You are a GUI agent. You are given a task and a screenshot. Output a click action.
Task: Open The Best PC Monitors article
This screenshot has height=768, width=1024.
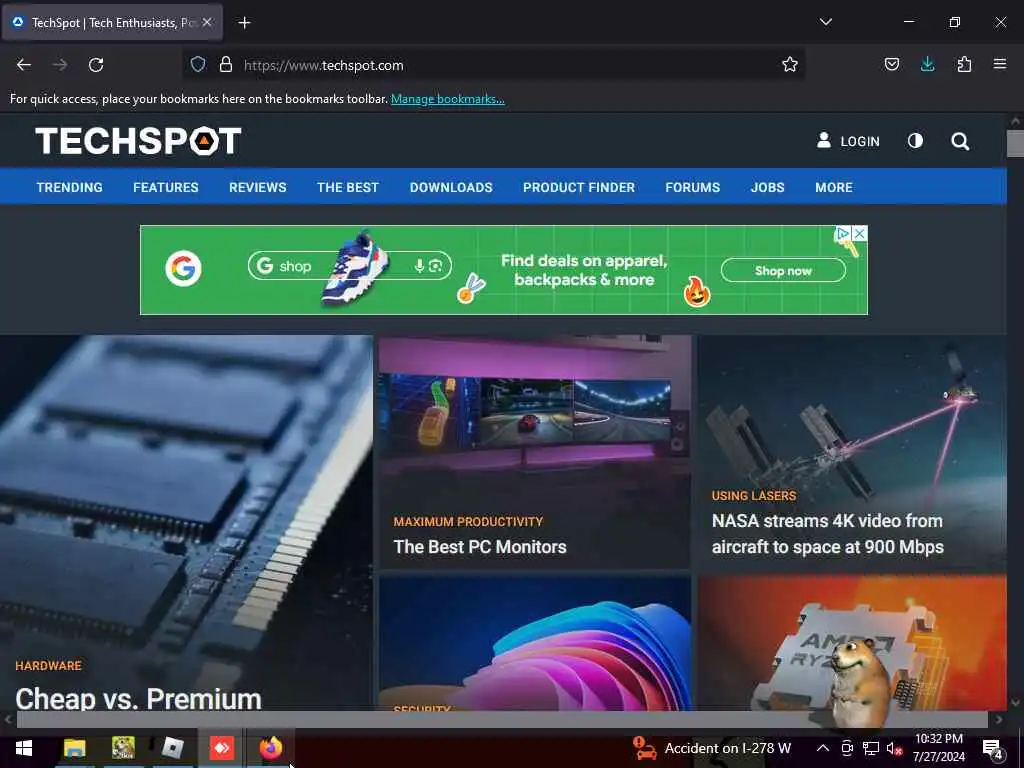point(479,547)
